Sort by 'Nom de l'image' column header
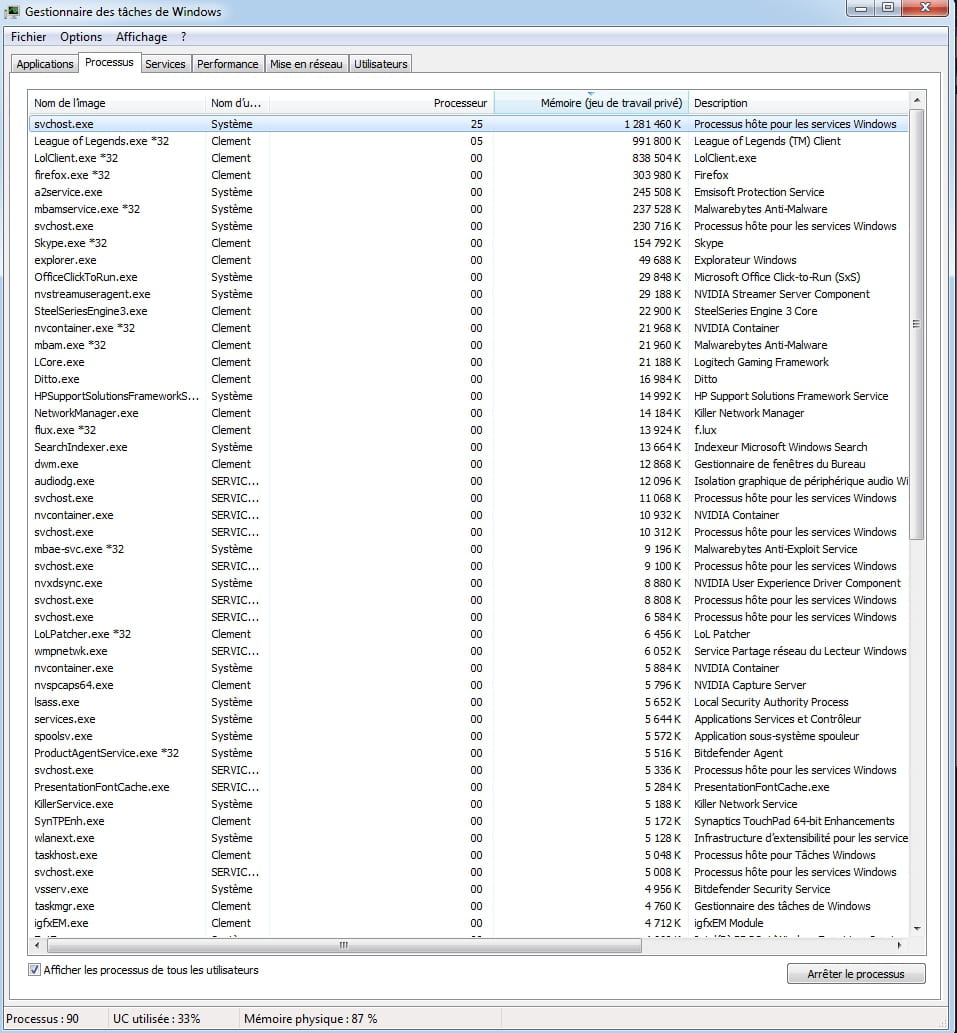 pos(116,103)
